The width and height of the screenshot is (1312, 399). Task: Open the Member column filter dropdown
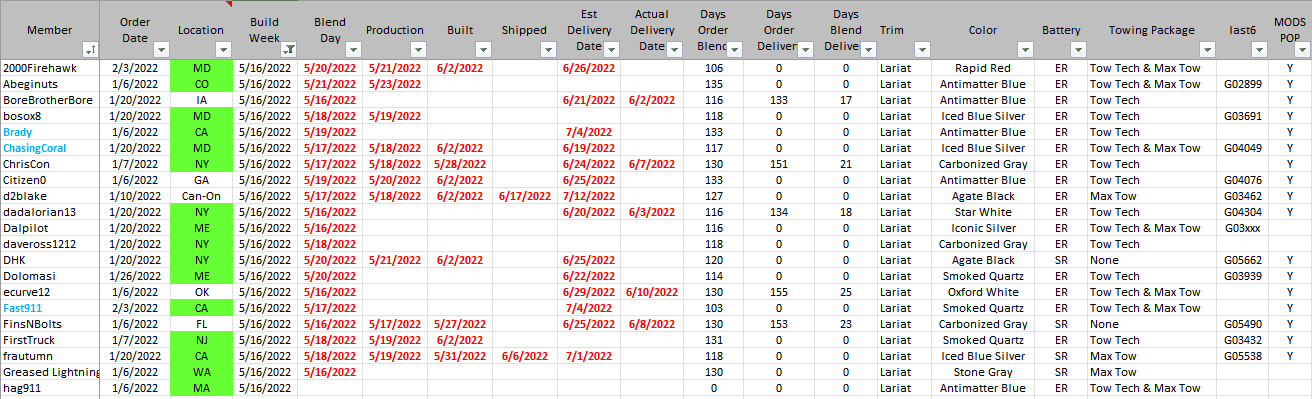tap(90, 49)
